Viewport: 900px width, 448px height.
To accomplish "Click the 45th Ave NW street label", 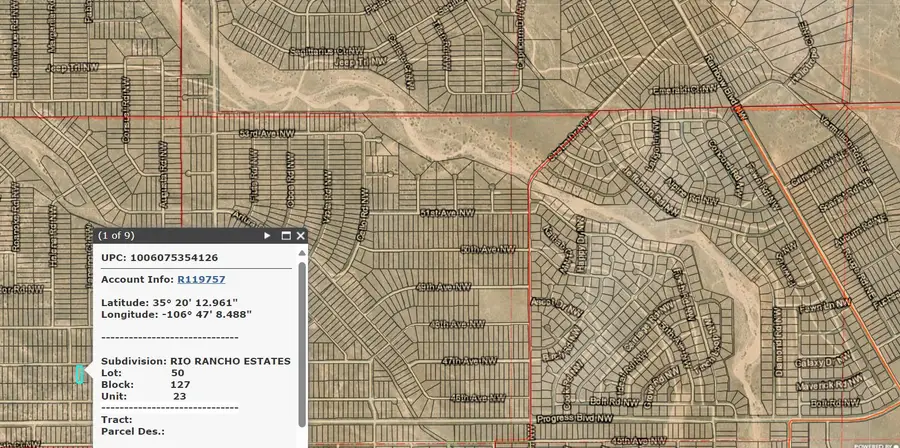I will point(638,441).
